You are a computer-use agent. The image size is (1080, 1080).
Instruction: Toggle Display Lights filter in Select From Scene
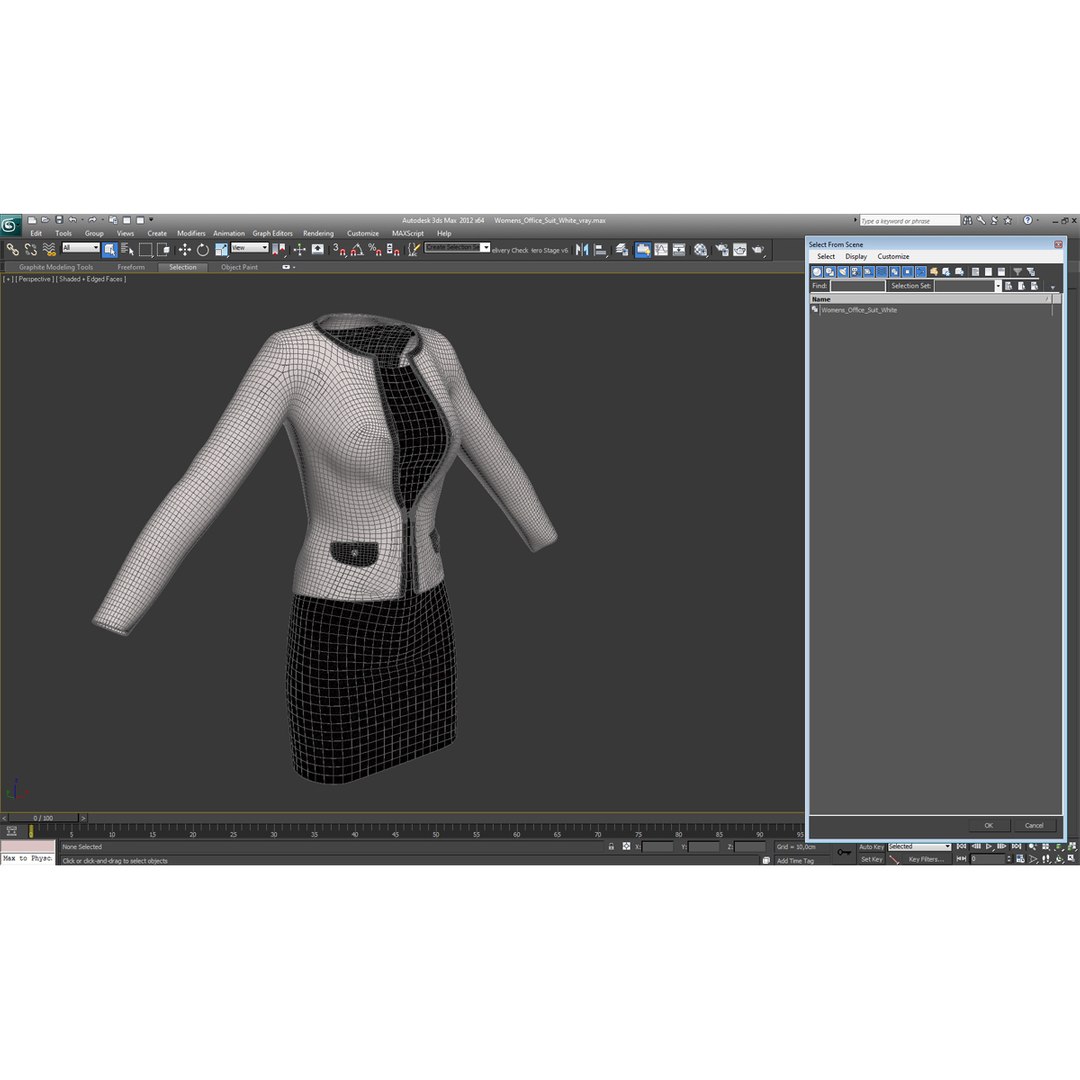pyautogui.click(x=843, y=272)
